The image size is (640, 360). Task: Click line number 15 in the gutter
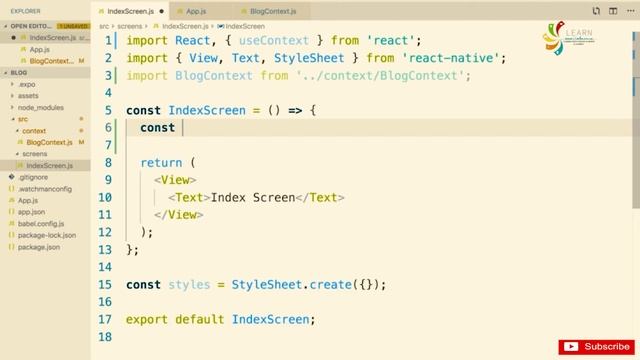click(105, 284)
